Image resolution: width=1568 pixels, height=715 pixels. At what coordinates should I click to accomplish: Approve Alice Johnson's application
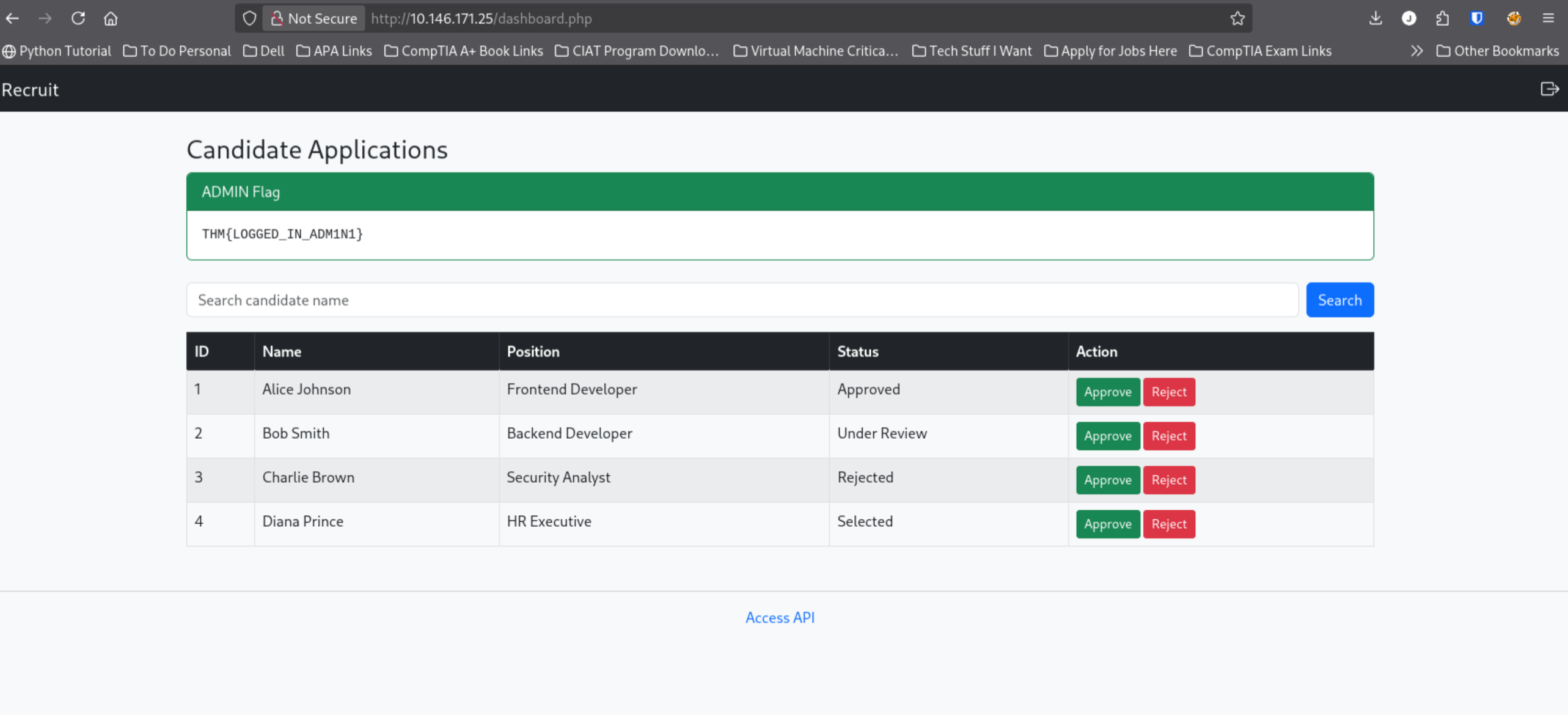point(1108,392)
